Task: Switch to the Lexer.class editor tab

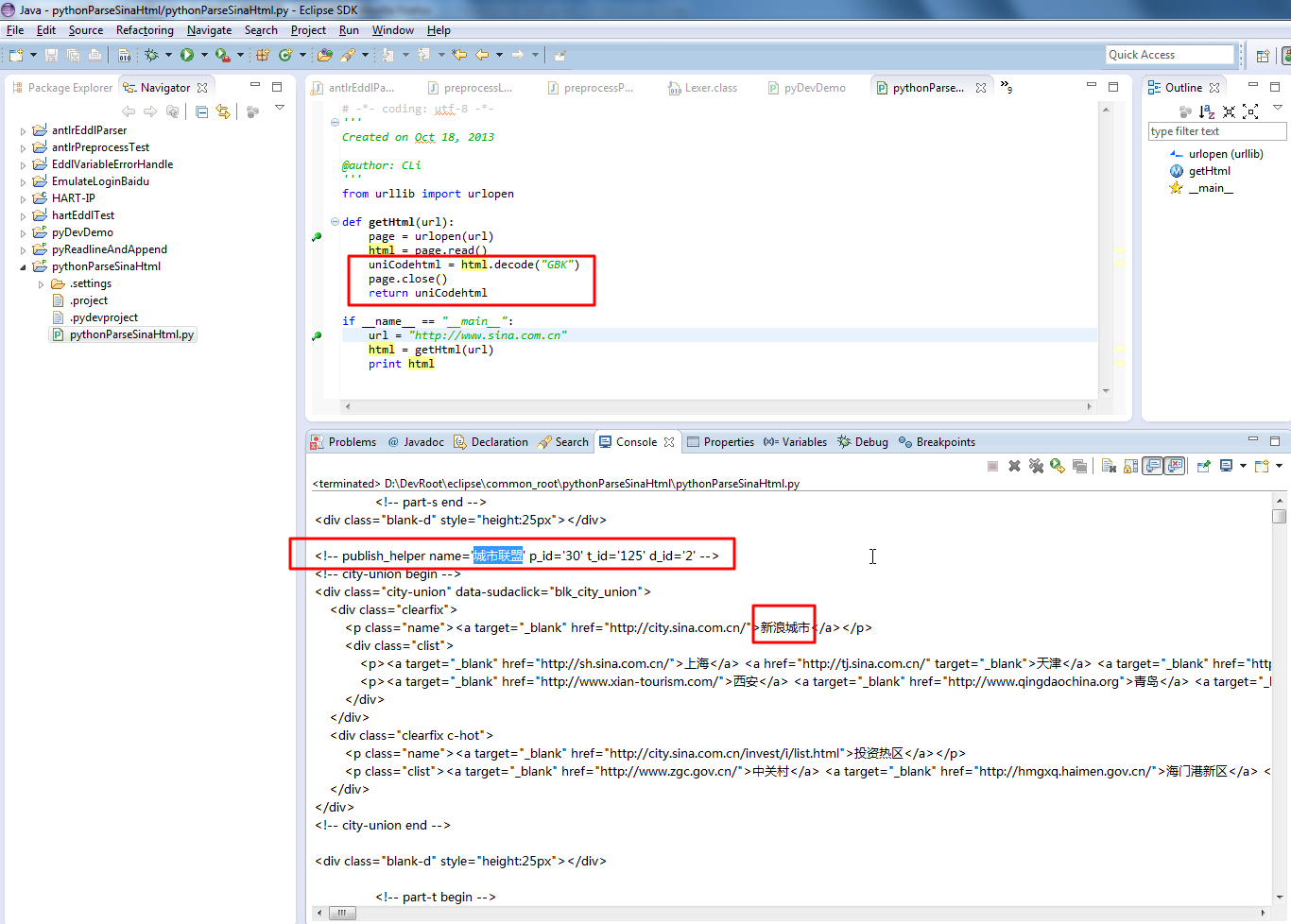Action: pos(702,88)
